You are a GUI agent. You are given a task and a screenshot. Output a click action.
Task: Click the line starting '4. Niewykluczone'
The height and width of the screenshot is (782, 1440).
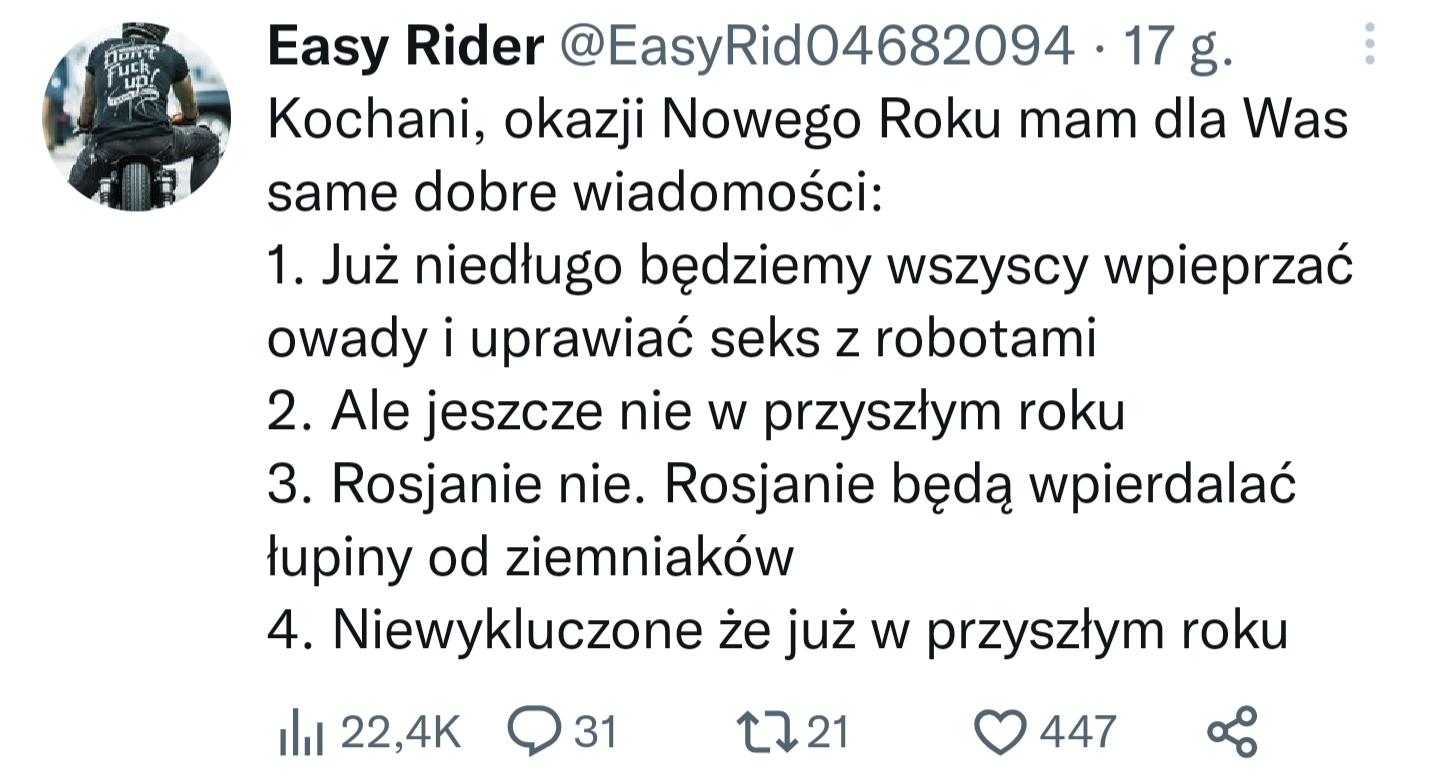point(777,631)
